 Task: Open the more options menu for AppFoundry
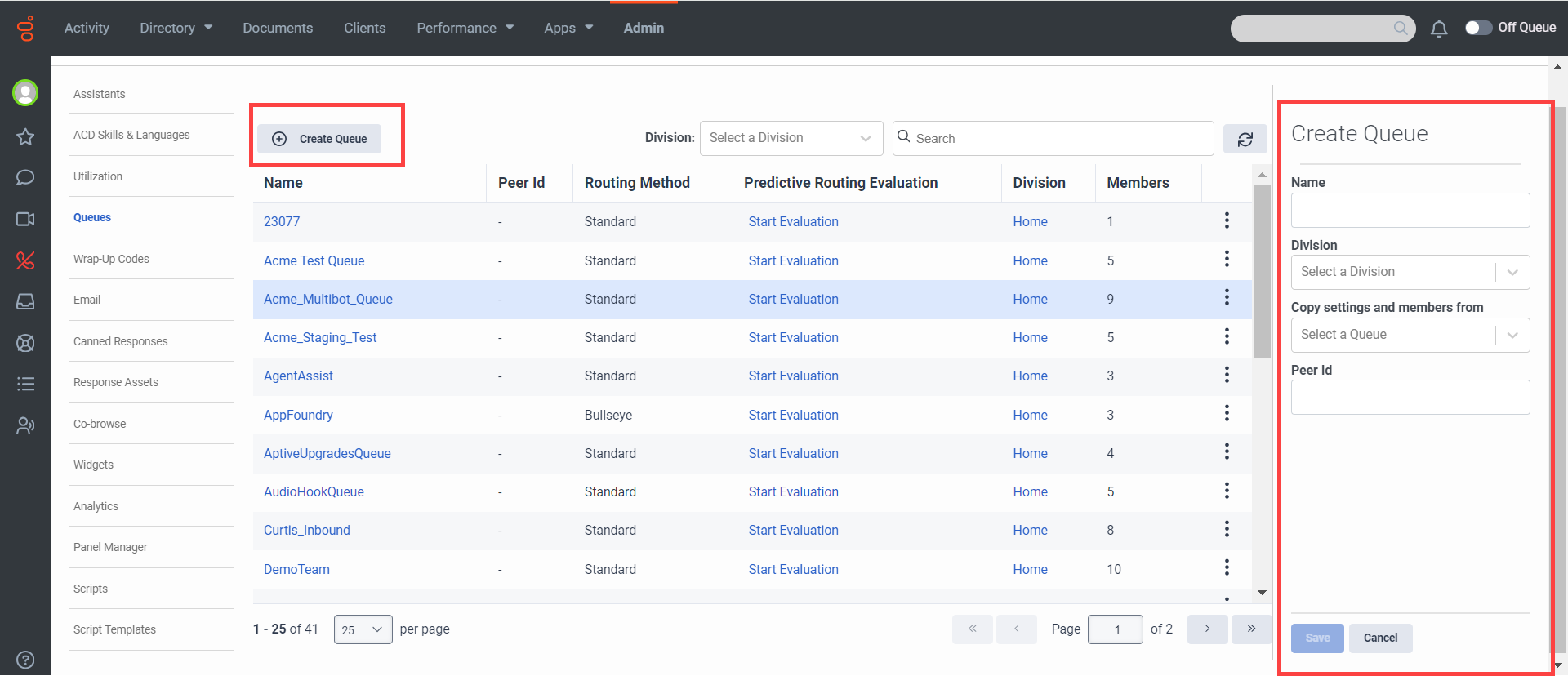1227,414
